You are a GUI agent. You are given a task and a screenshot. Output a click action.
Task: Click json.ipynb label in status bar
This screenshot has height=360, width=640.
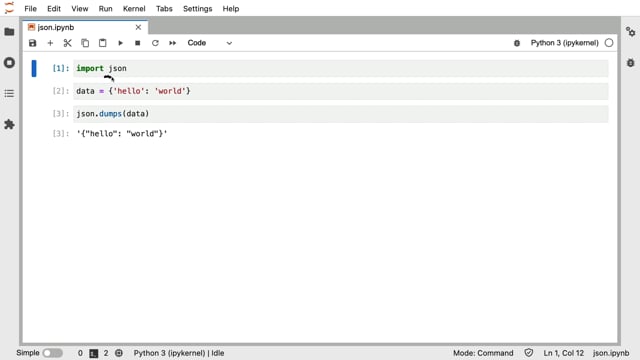[x=611, y=353]
